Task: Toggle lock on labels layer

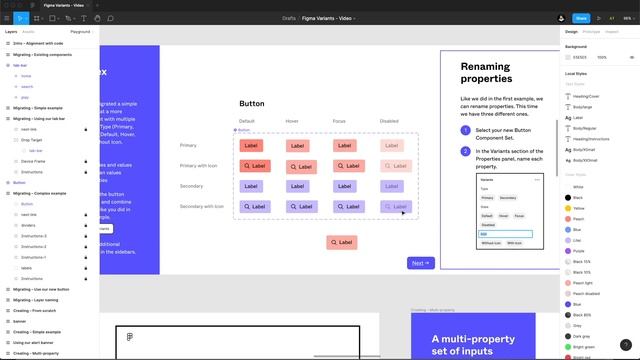Action: click(x=86, y=268)
